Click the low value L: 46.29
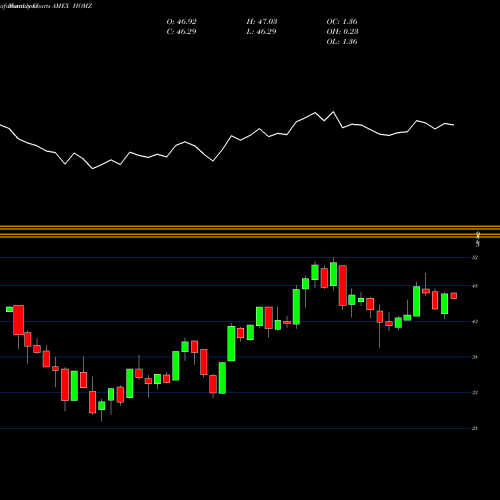 [x=261, y=32]
